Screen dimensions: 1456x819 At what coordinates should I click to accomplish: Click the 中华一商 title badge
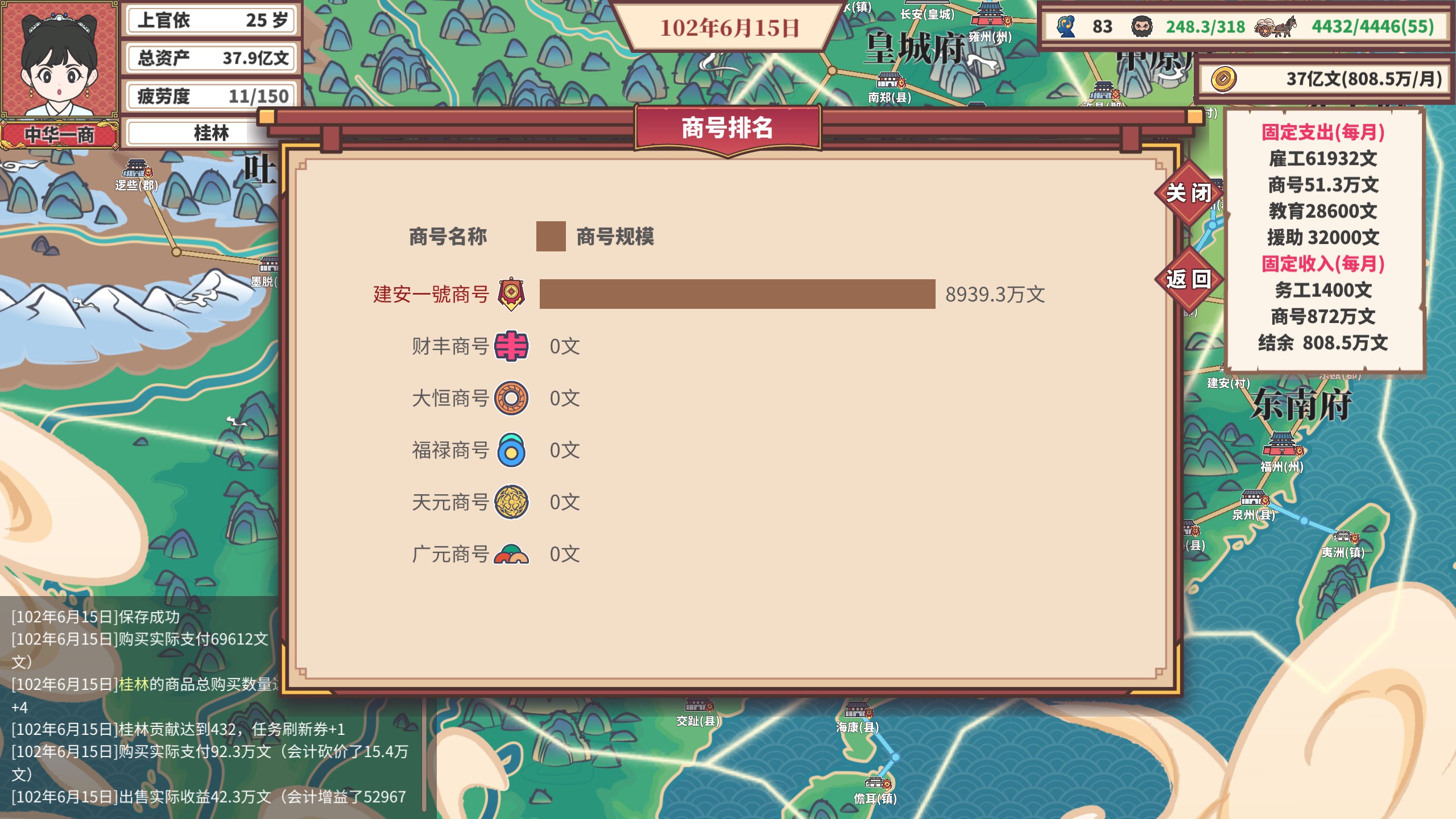(x=59, y=135)
